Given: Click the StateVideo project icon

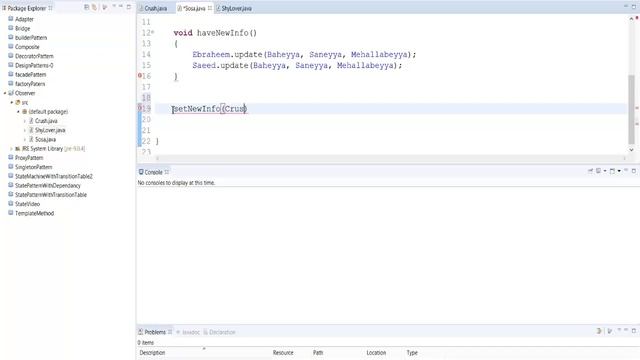Looking at the screenshot, I should (x=11, y=204).
